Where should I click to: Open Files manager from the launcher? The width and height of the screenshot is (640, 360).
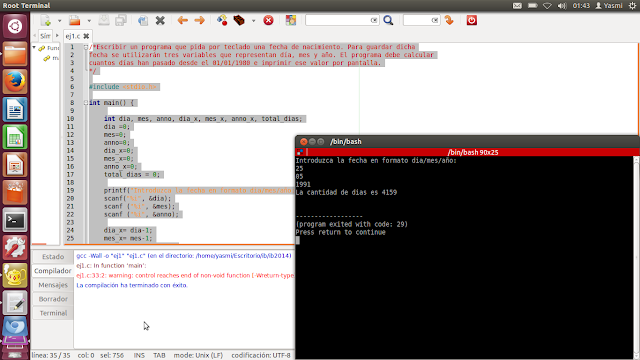(15, 54)
